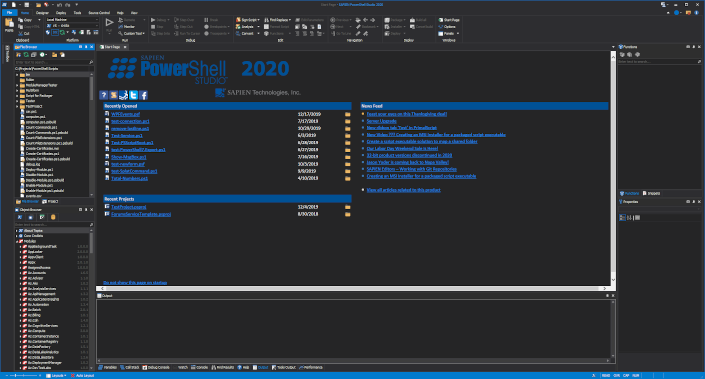Open the Sign Script tool
The height and width of the screenshot is (379, 705).
[247, 20]
